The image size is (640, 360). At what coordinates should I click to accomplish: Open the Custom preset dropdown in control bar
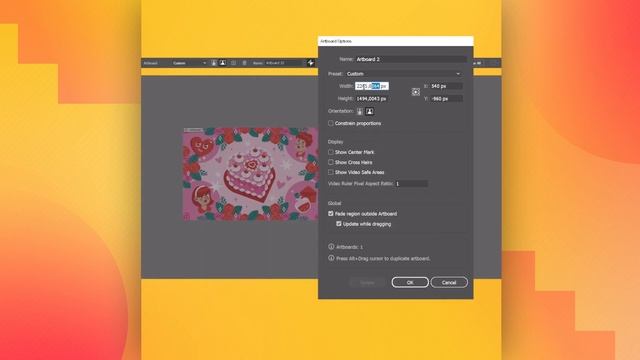[x=189, y=63]
